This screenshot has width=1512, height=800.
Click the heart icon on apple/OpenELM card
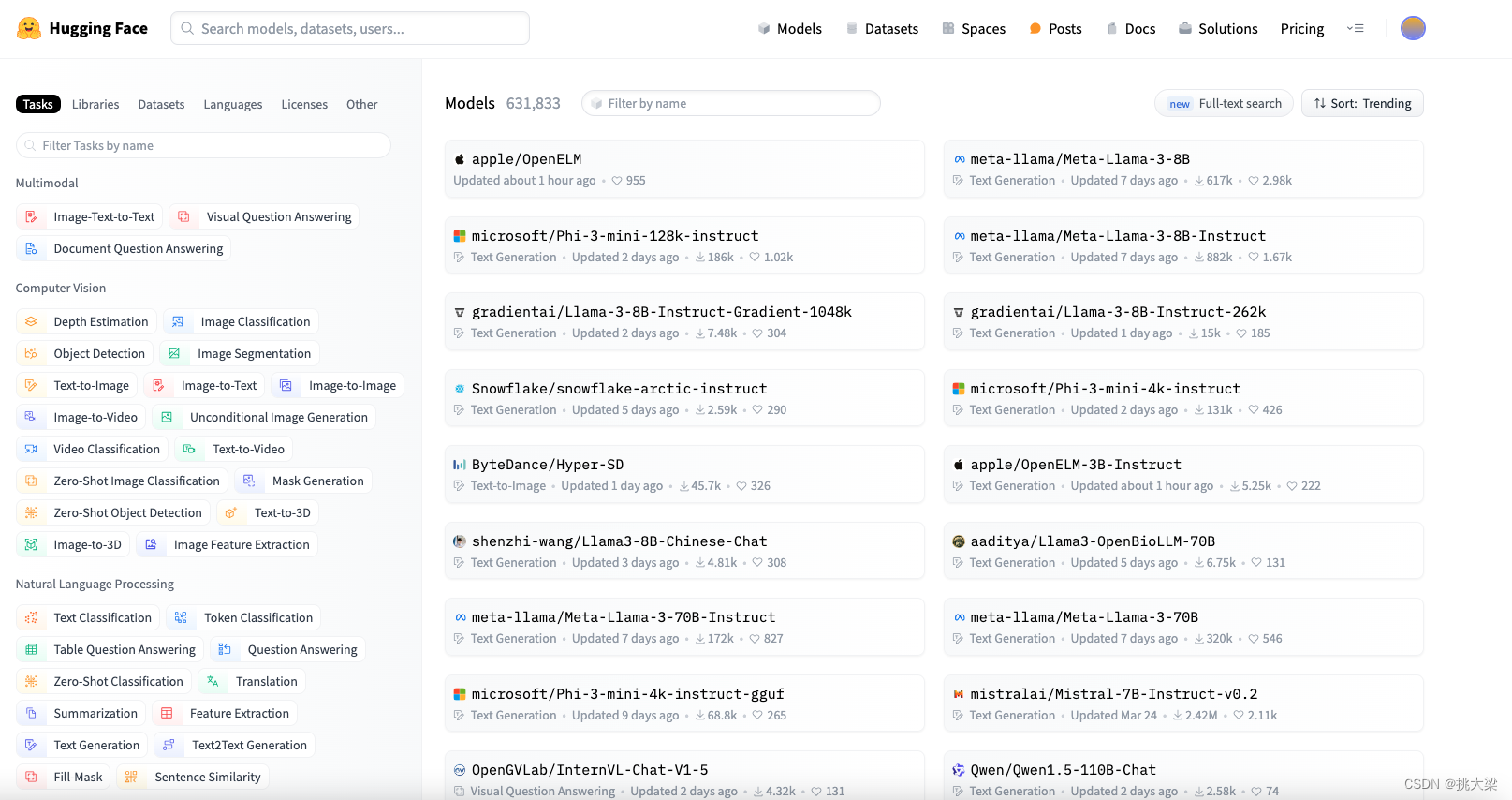617,181
